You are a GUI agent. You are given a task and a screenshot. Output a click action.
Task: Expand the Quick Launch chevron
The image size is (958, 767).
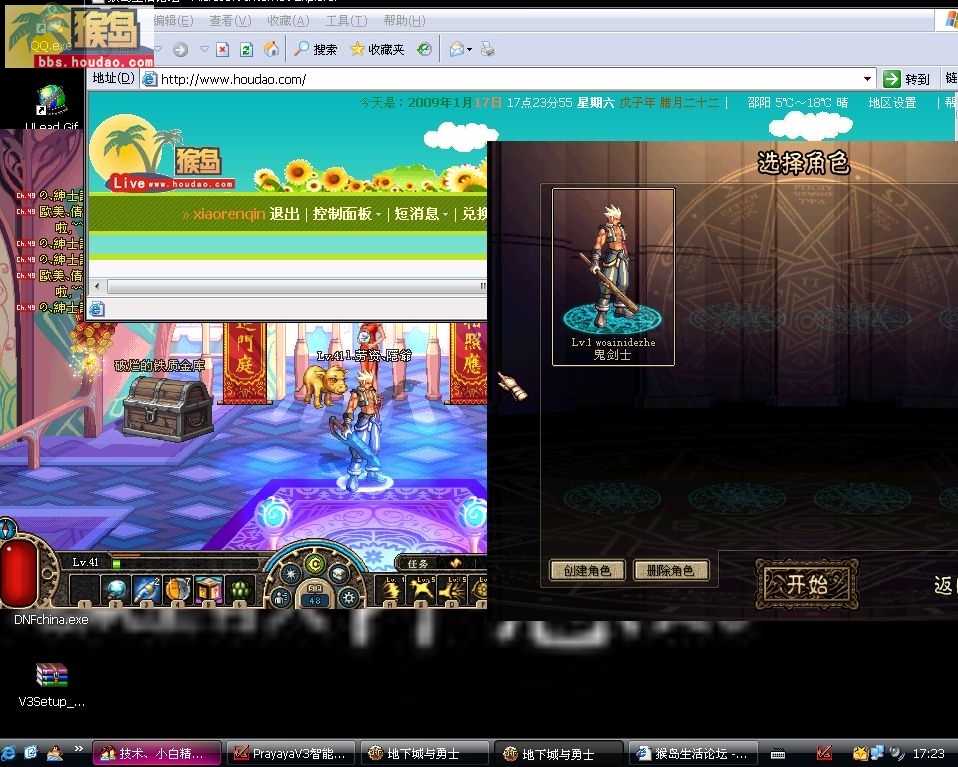[x=79, y=749]
